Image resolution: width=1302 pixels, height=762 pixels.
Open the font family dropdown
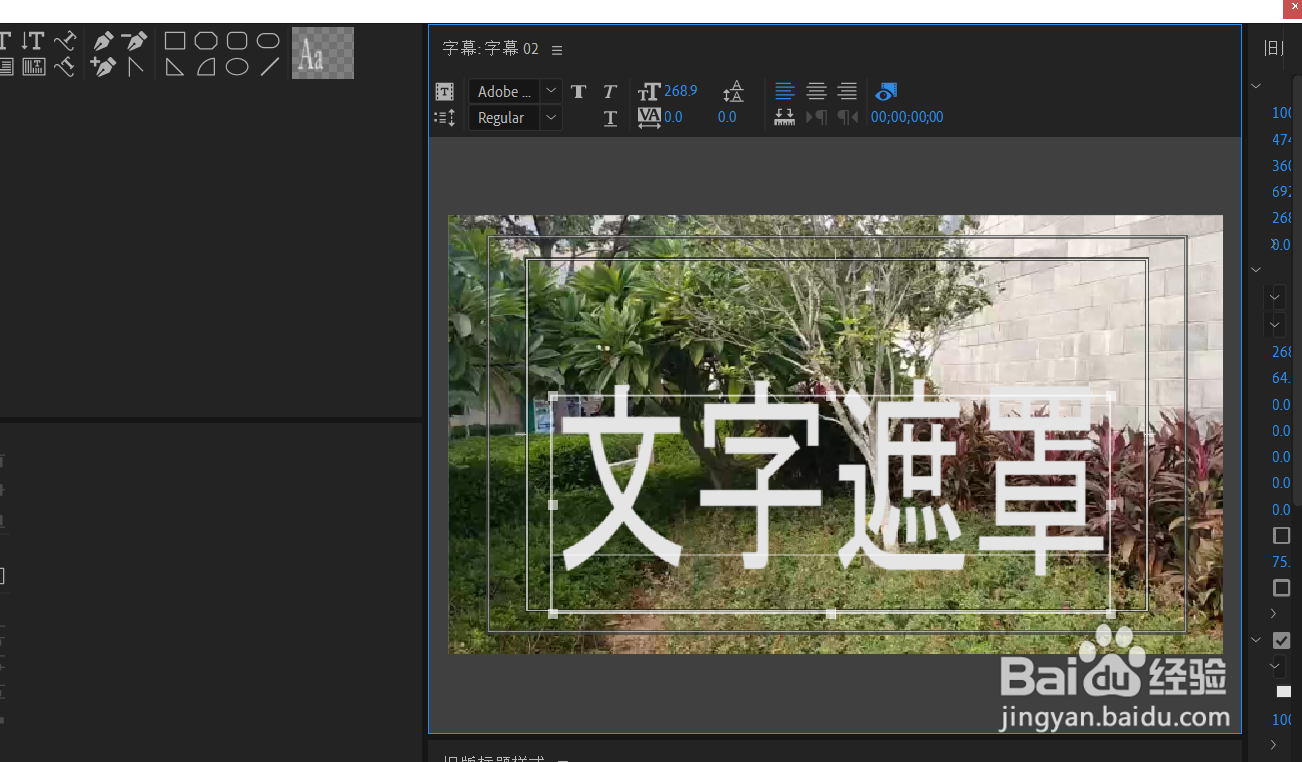click(549, 91)
